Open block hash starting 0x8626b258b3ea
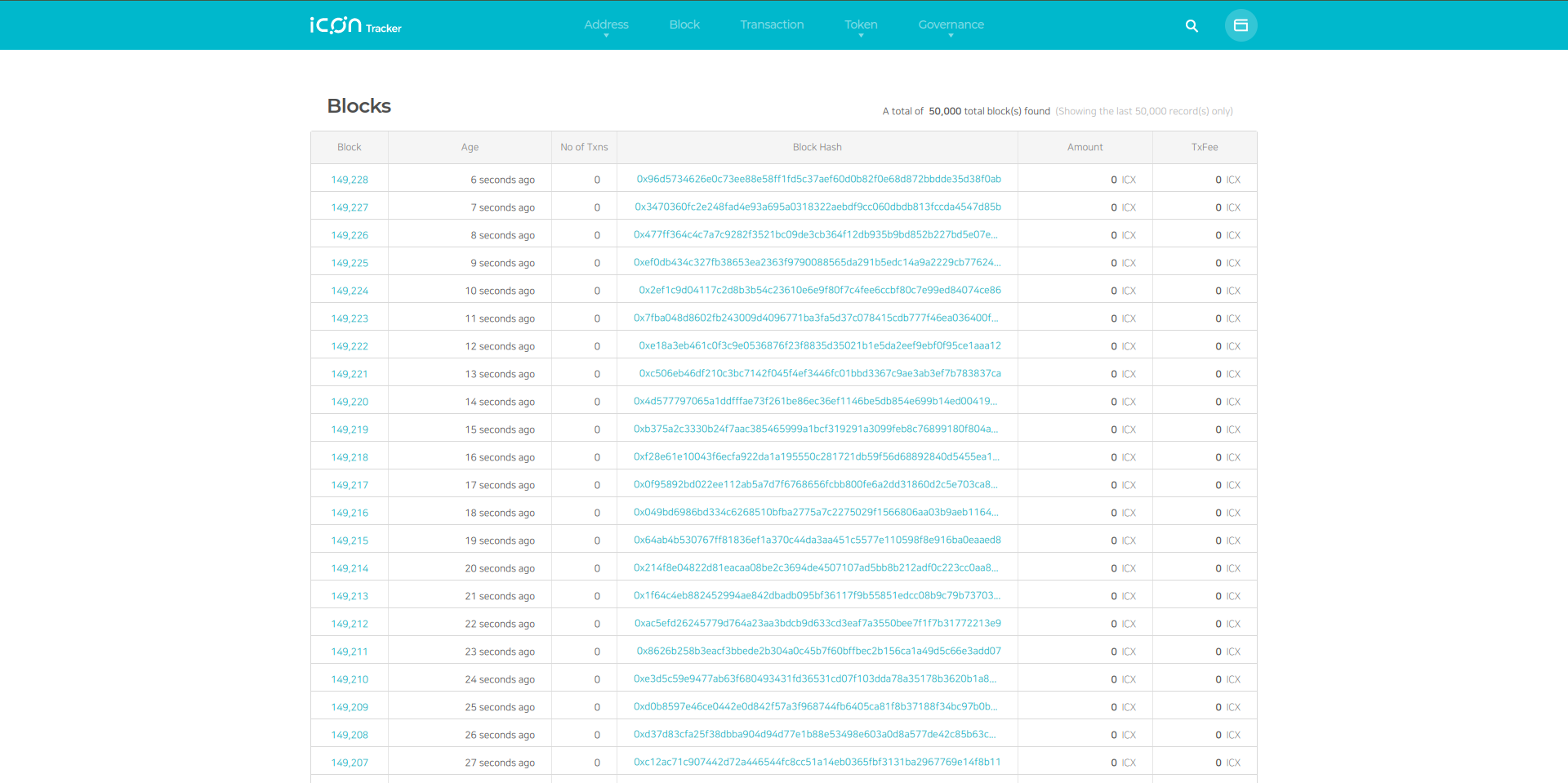 818,651
